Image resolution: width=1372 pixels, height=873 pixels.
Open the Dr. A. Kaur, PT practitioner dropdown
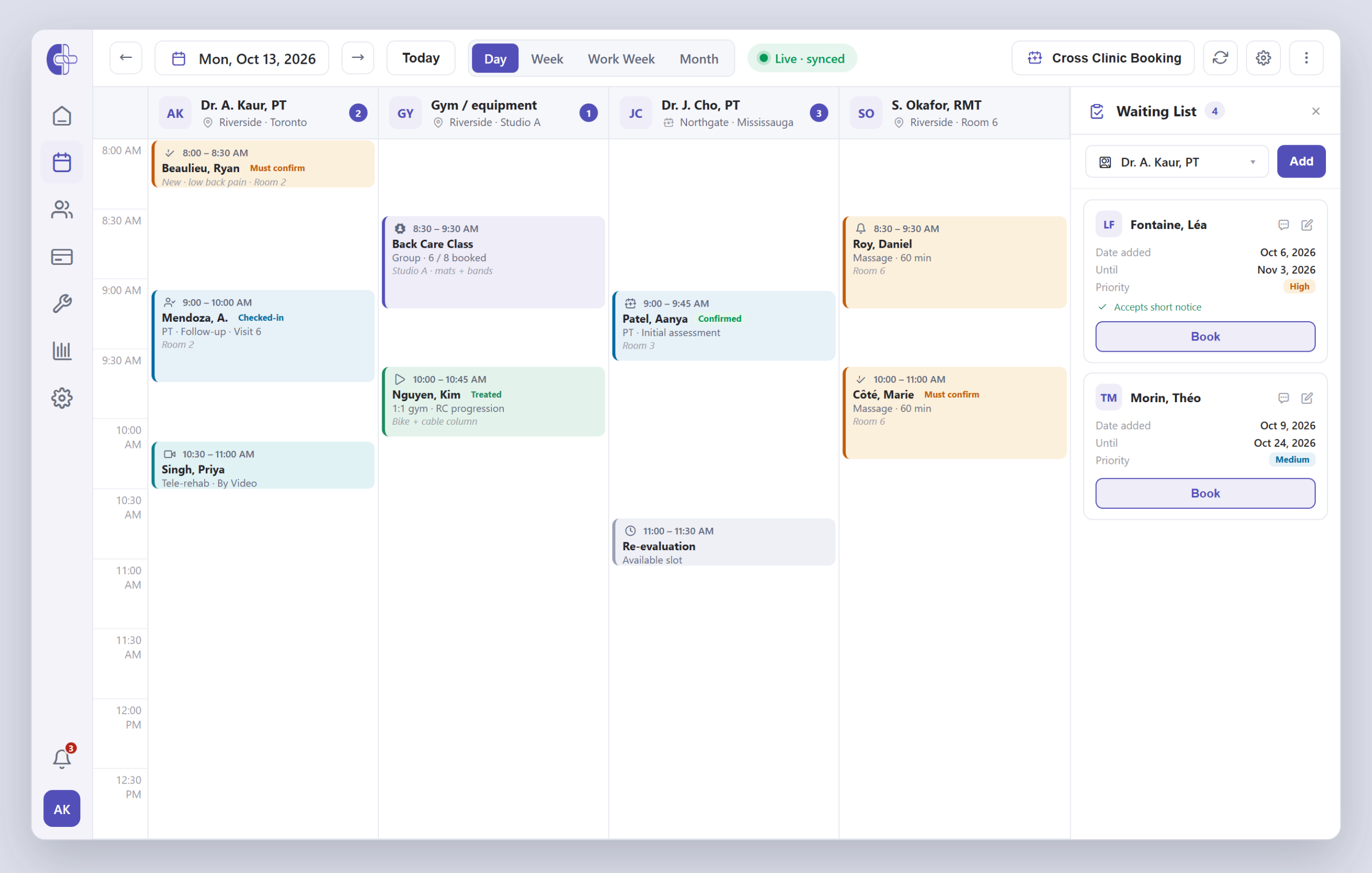[x=1176, y=162]
